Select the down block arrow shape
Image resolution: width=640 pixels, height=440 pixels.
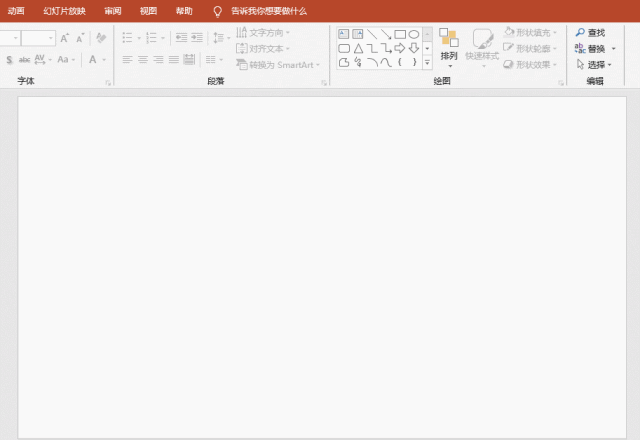click(414, 48)
